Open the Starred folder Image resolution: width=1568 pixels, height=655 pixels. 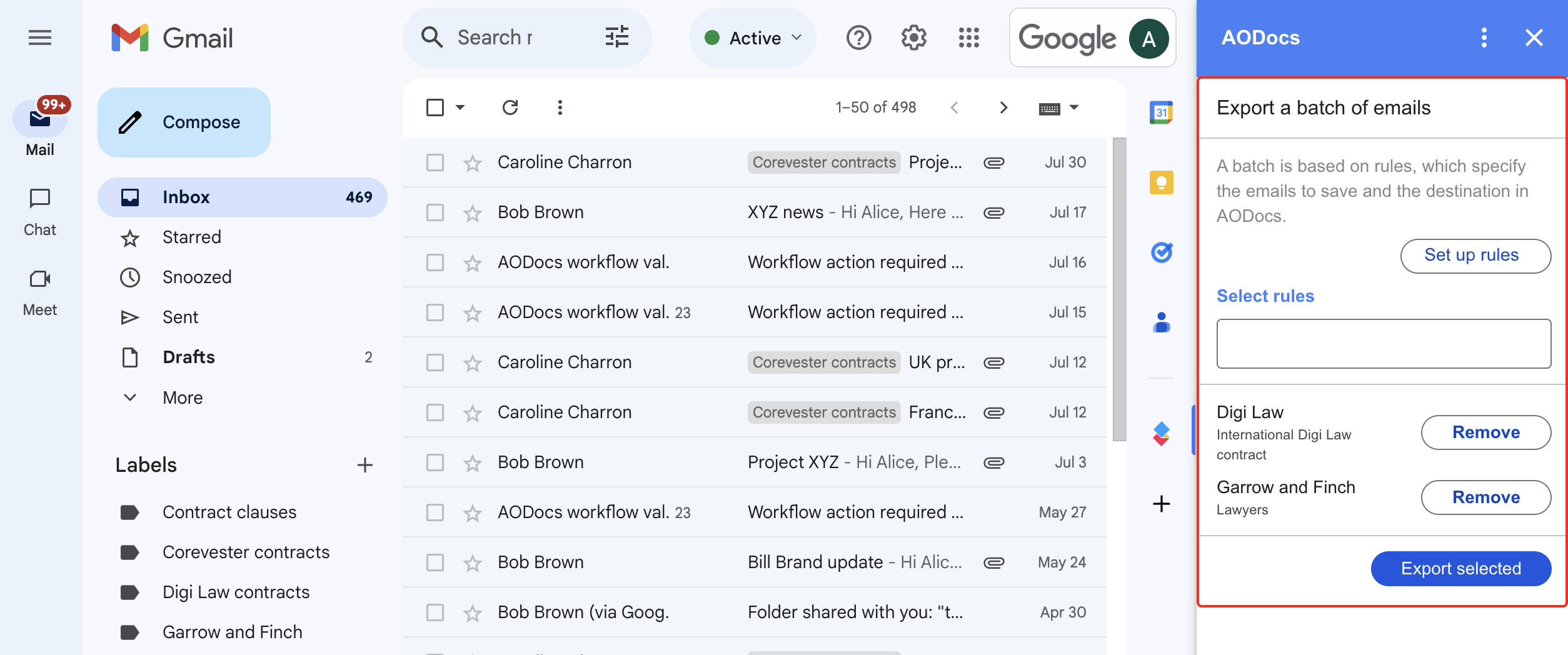(x=243, y=237)
